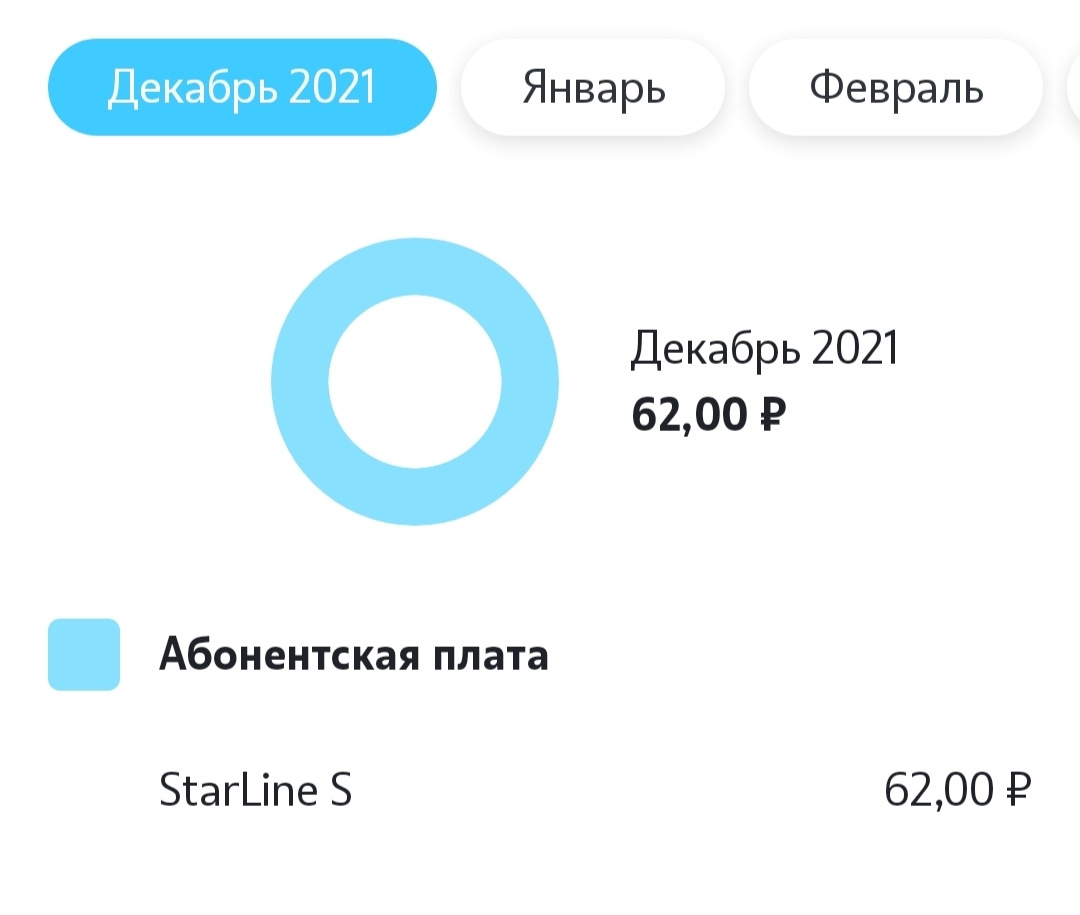The width and height of the screenshot is (1080, 915).
Task: Click the 62,00 amount in the StarLine S row
Action: point(938,792)
